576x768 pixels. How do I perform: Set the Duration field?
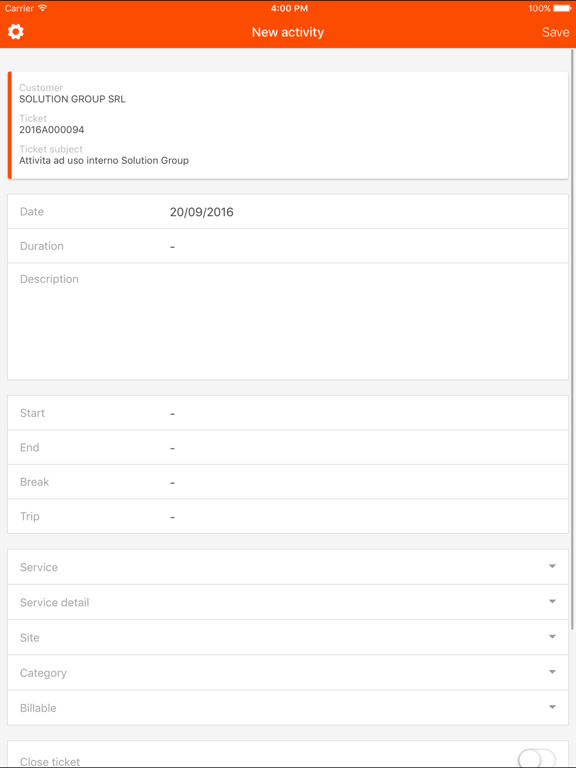tap(288, 246)
